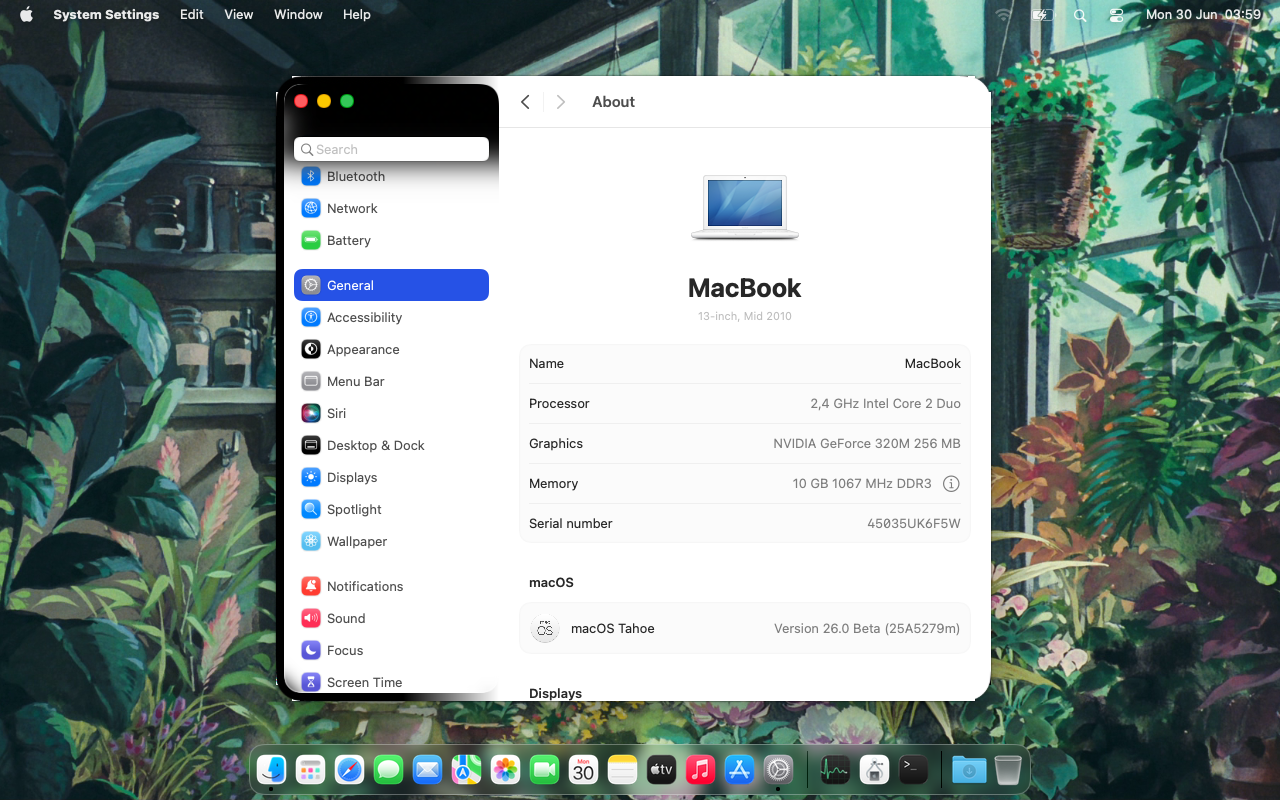Open Screen Time in sidebar
The height and width of the screenshot is (800, 1280).
point(391,682)
